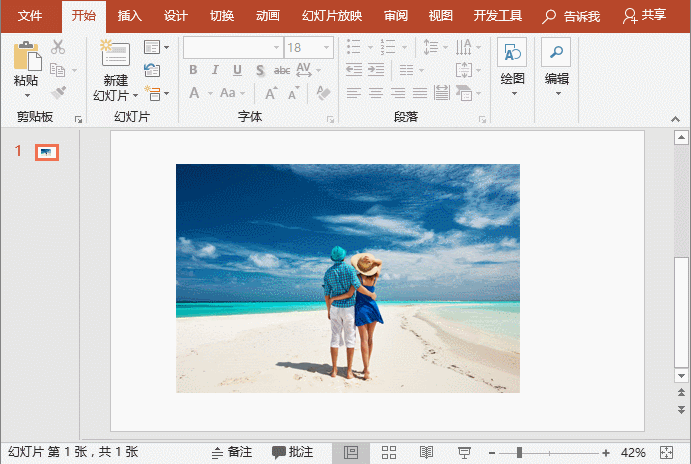Viewport: 691px width, 464px height.
Task: Open the Editing search icon
Action: pos(555,54)
